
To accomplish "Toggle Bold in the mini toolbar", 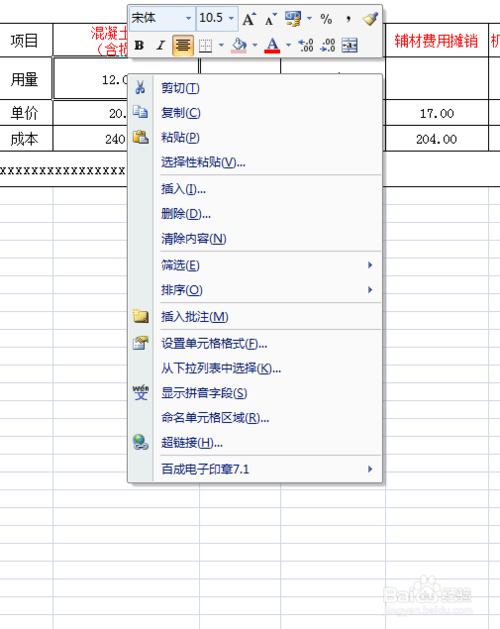I will click(x=139, y=45).
